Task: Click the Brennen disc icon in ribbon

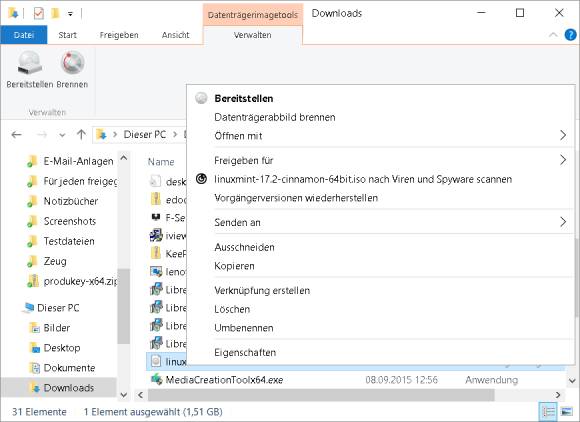Action: [x=72, y=62]
